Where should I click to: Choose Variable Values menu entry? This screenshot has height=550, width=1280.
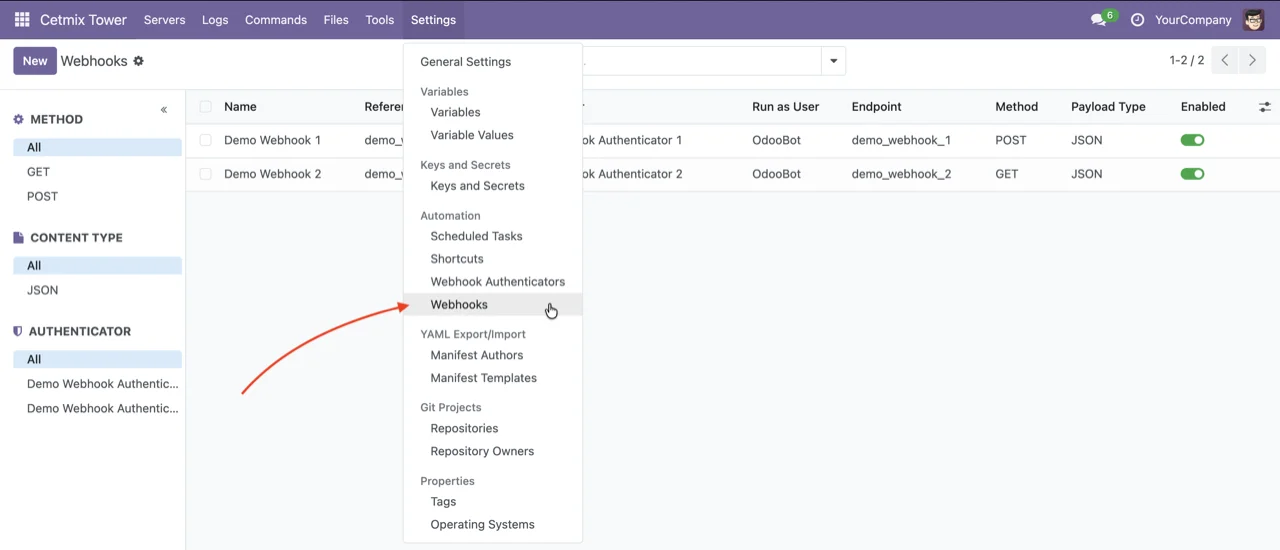pos(492,135)
